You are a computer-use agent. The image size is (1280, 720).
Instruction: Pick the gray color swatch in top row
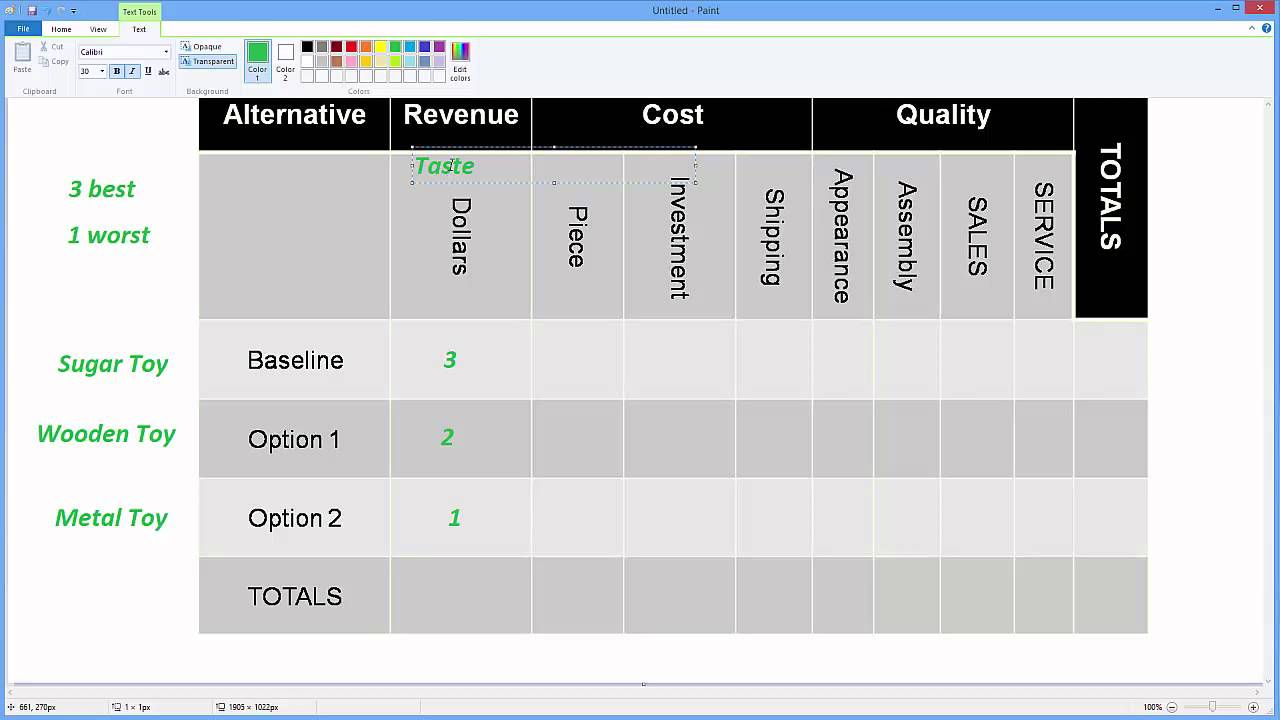coord(322,47)
